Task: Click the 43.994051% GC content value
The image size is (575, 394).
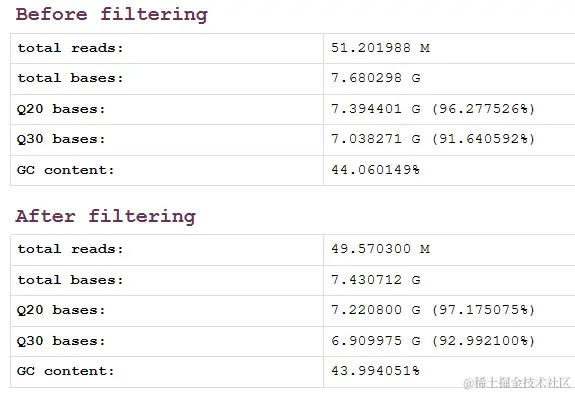Action: coord(376,371)
